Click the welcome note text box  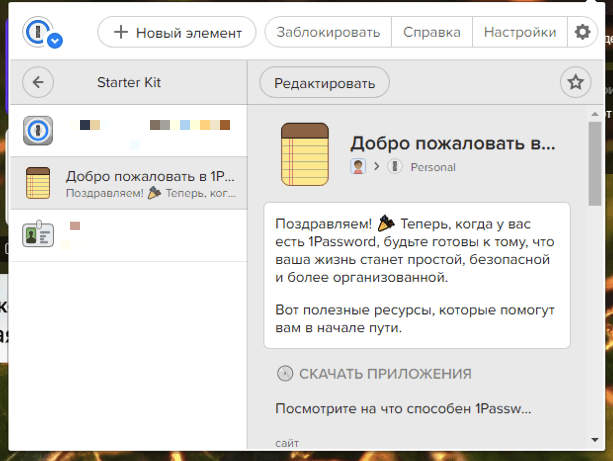(x=417, y=275)
